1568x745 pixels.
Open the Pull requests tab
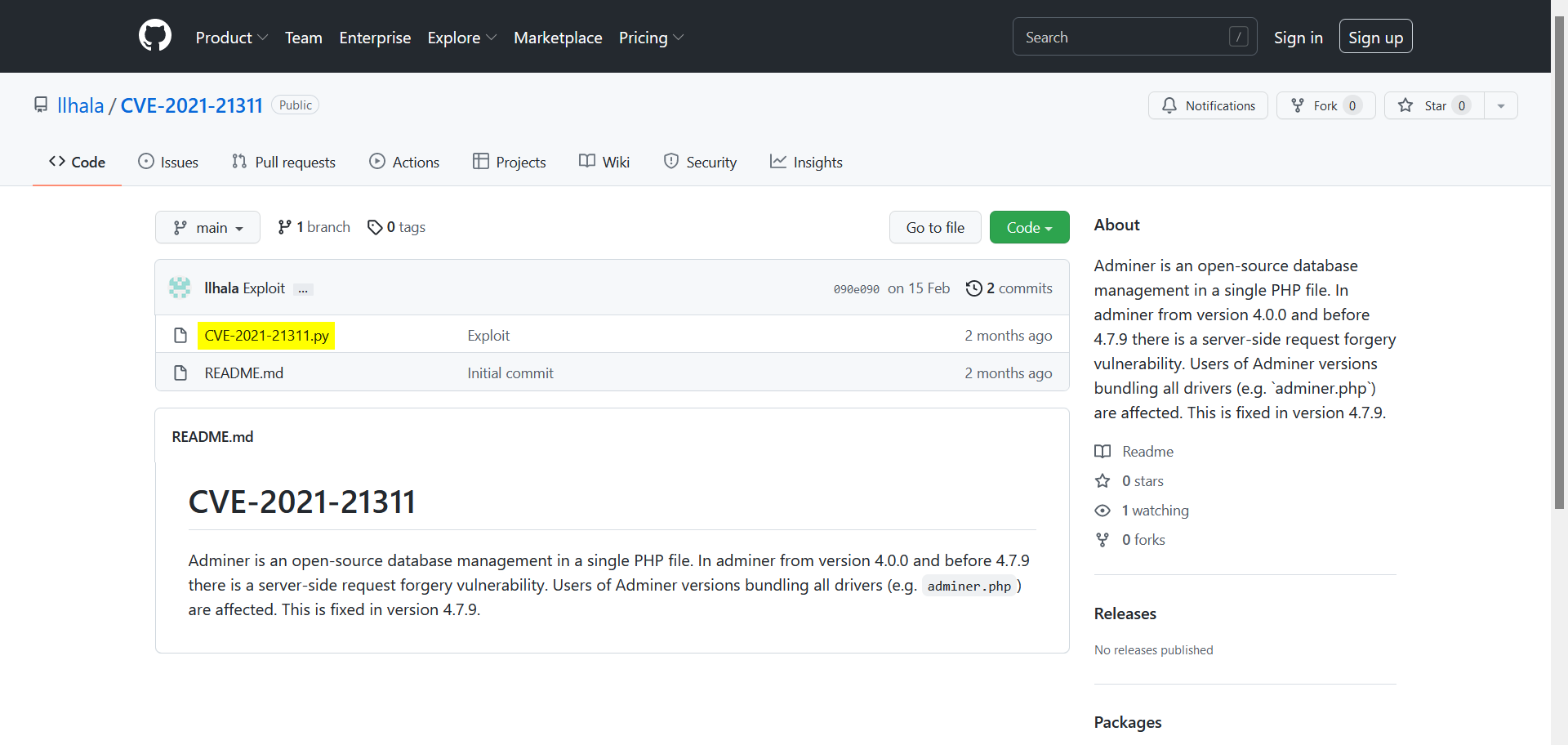pyautogui.click(x=283, y=162)
